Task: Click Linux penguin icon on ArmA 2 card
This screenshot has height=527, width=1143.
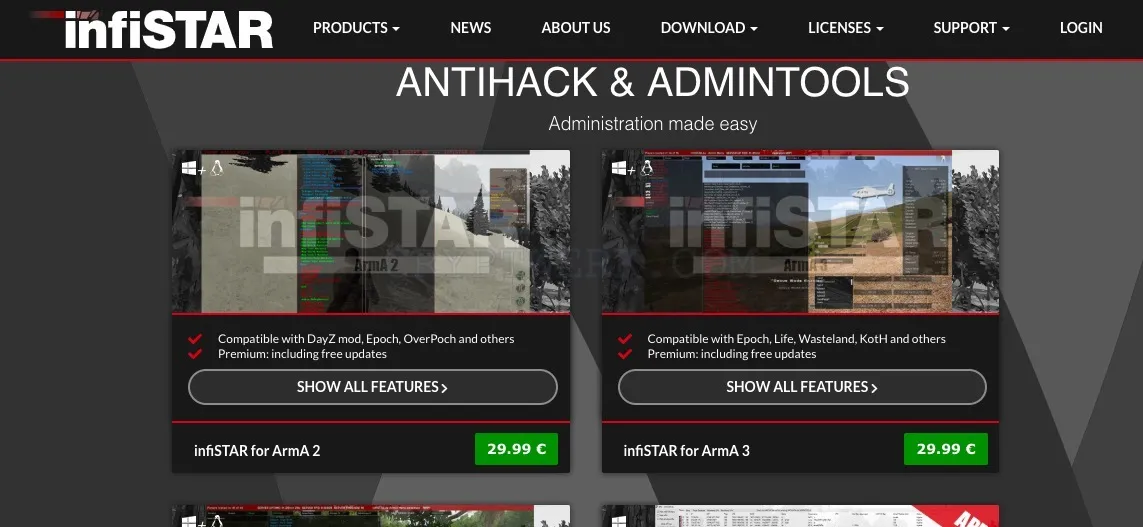Action: [216, 168]
